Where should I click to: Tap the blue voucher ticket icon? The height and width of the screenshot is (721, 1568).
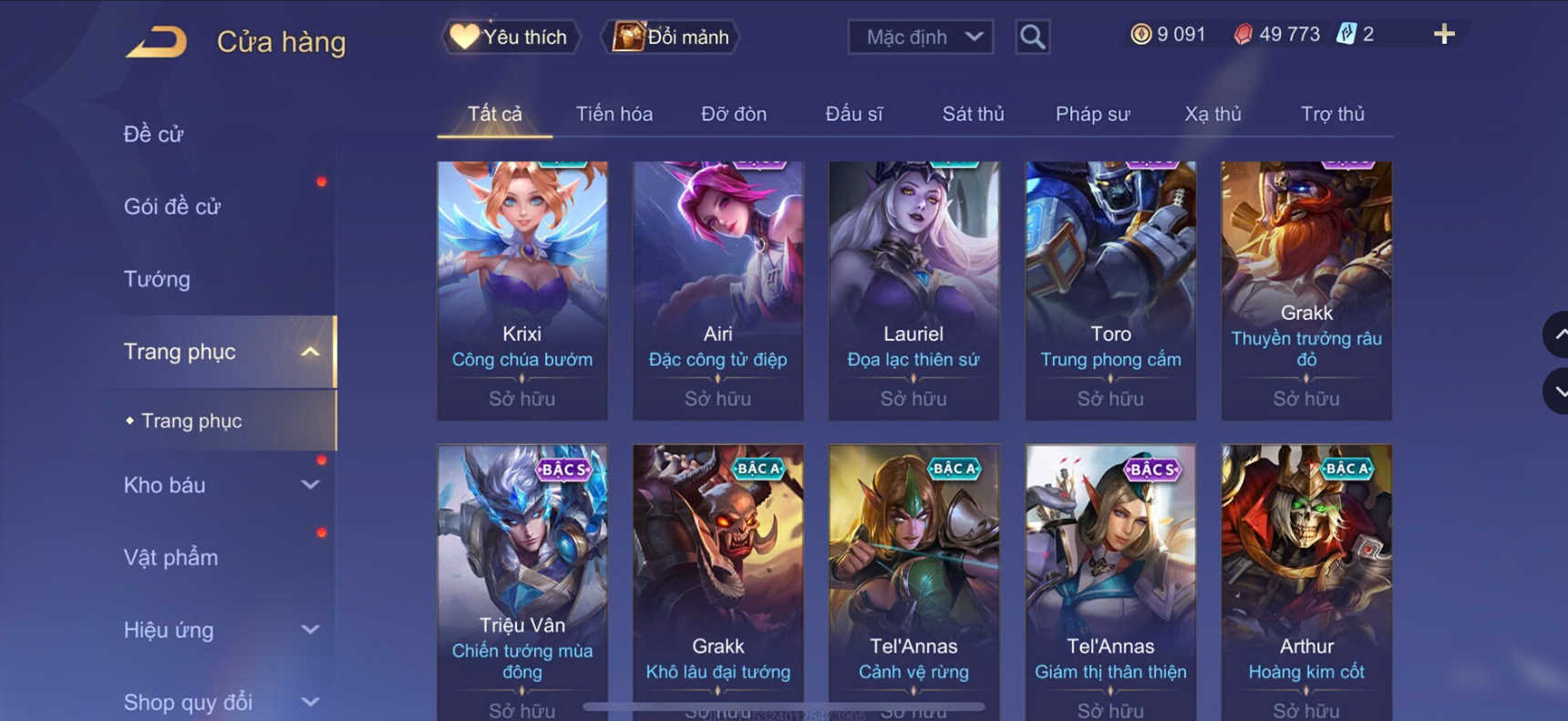point(1346,35)
